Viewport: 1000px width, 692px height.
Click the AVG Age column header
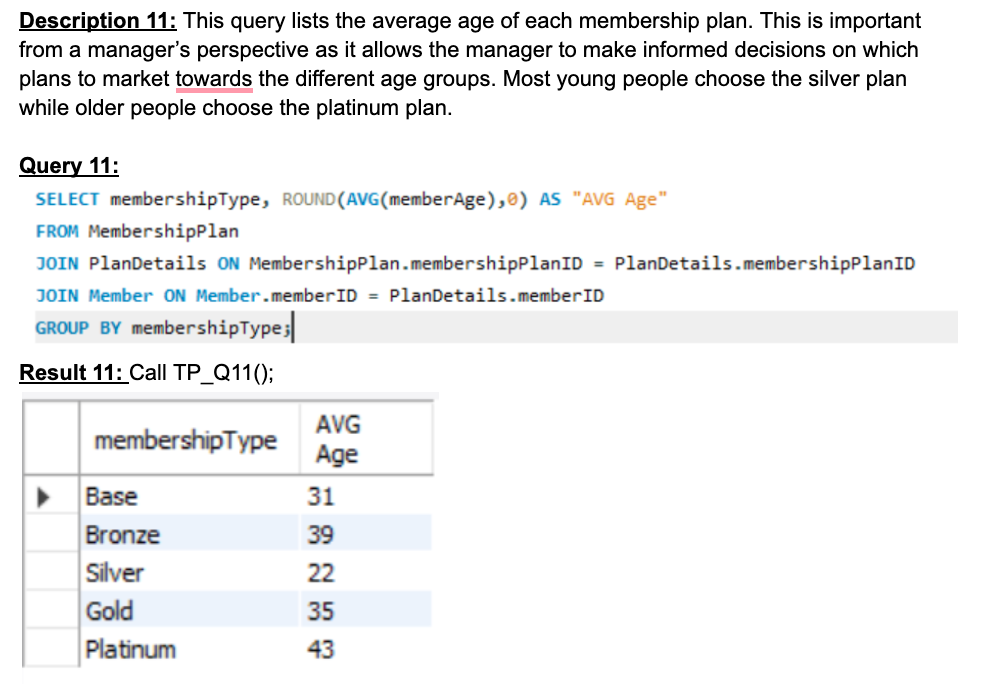coord(337,440)
